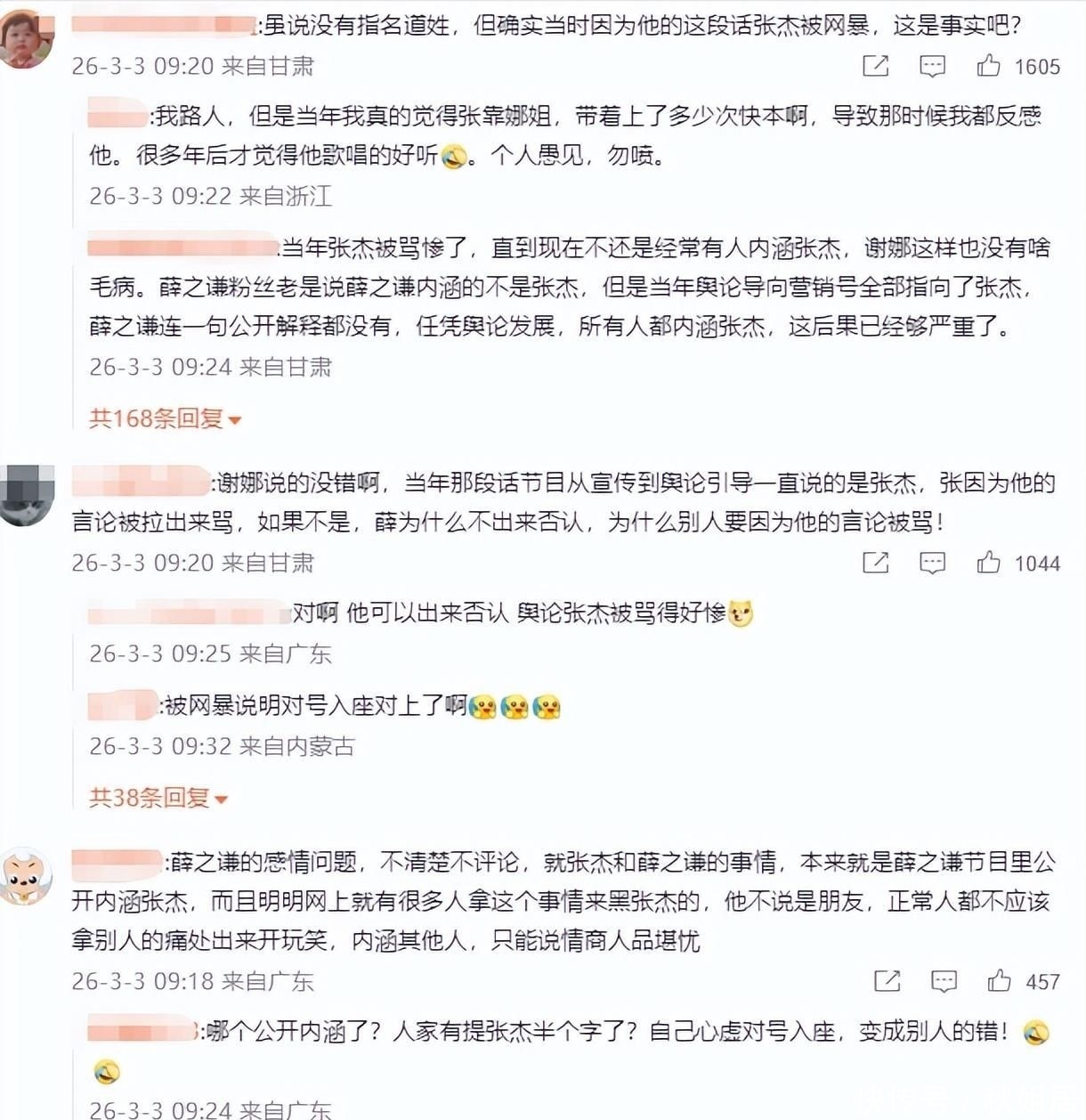1086x1120 pixels.
Task: Open the gray cat avatar profile
Action: click(26, 494)
